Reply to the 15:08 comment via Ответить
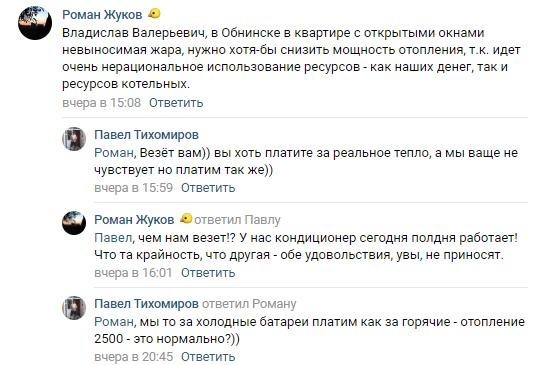This screenshot has width=544, height=365. point(176,103)
